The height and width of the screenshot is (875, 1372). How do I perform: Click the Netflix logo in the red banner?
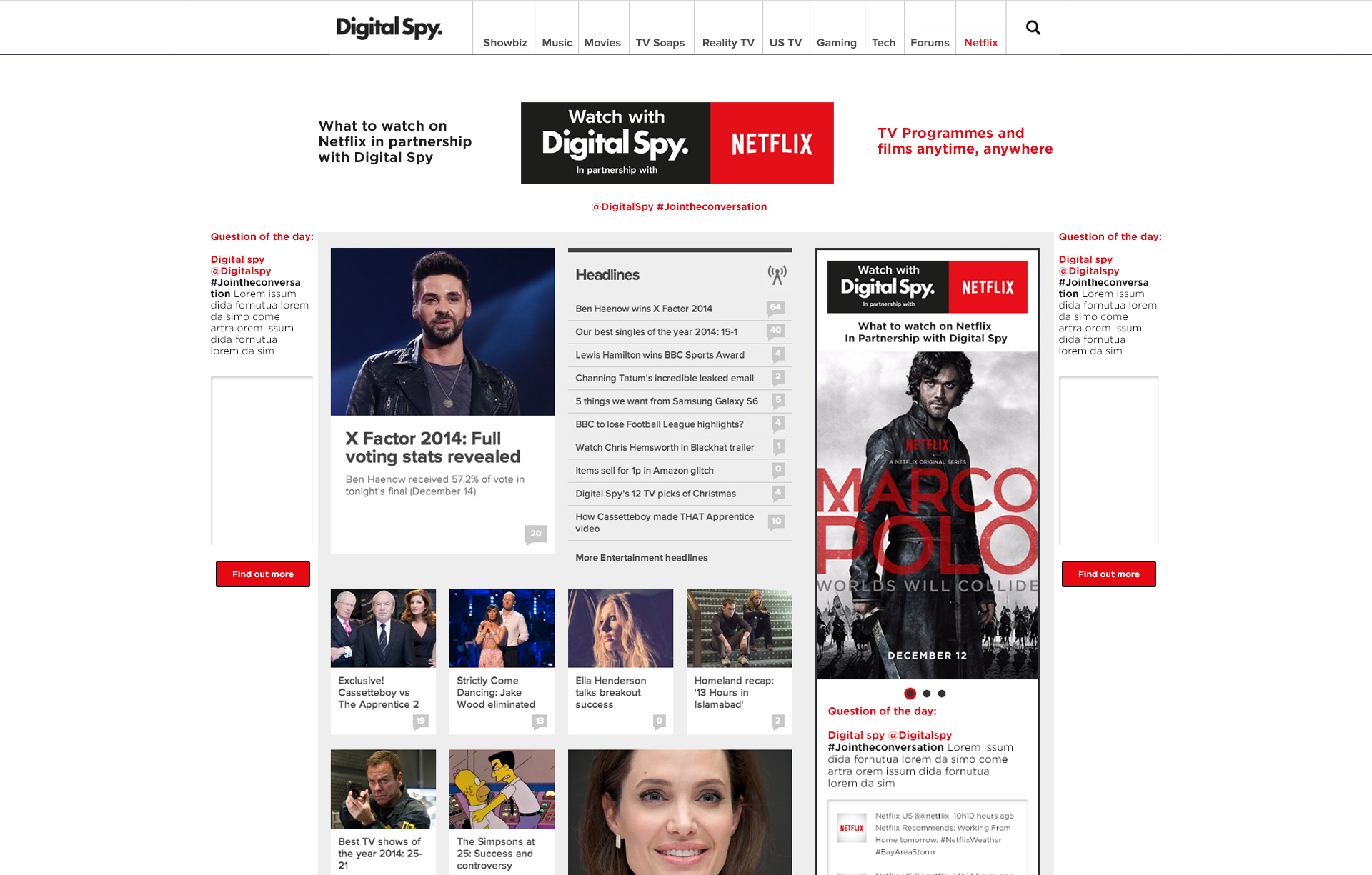771,143
